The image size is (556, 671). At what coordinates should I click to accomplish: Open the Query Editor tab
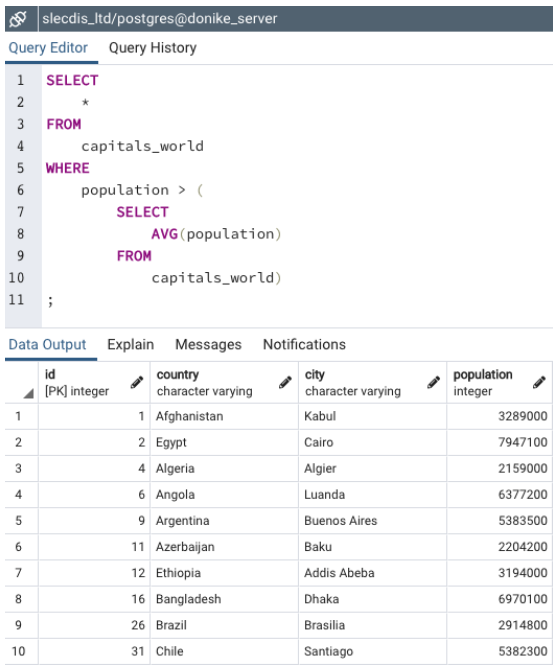(x=48, y=48)
